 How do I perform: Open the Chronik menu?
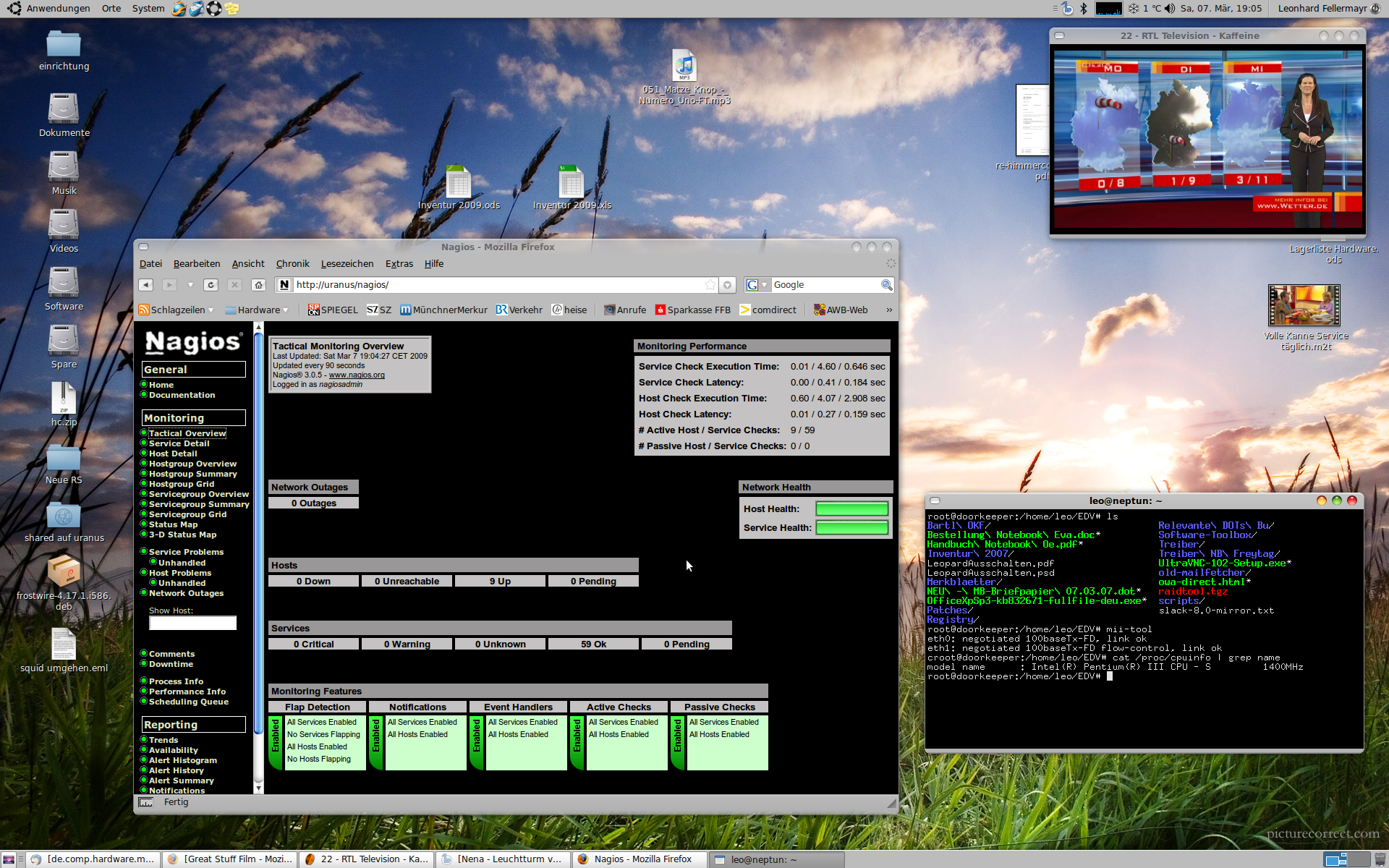(x=292, y=264)
